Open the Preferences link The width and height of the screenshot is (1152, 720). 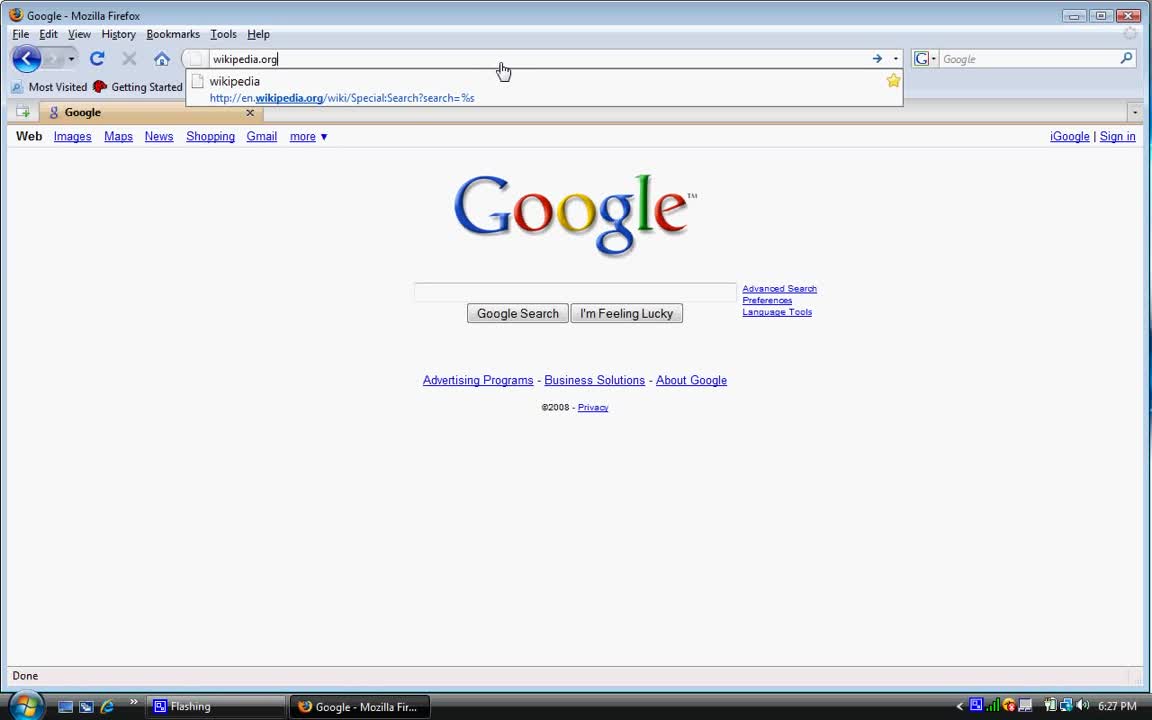(x=767, y=300)
